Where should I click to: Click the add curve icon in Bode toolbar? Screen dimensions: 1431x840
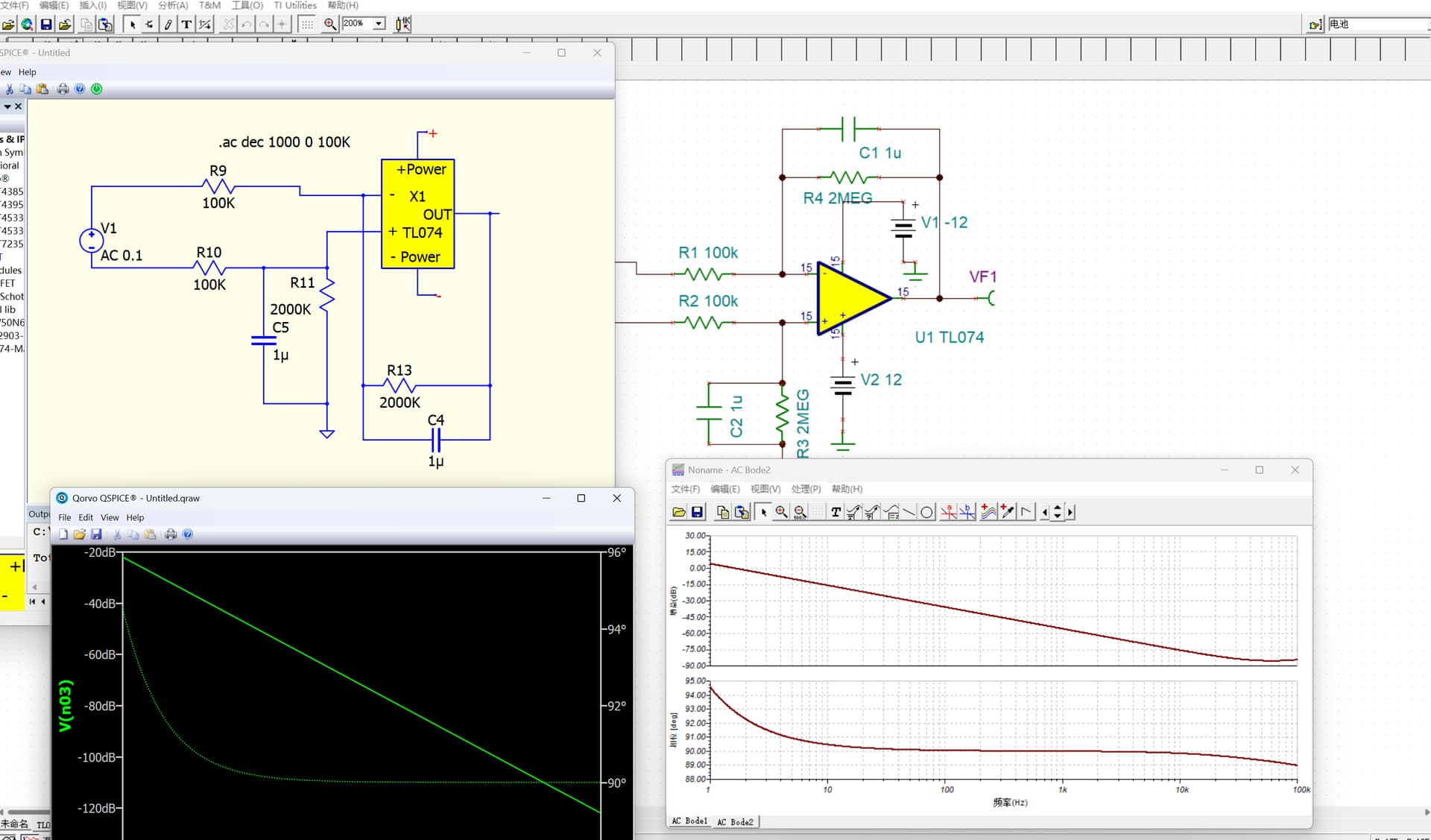pos(988,512)
